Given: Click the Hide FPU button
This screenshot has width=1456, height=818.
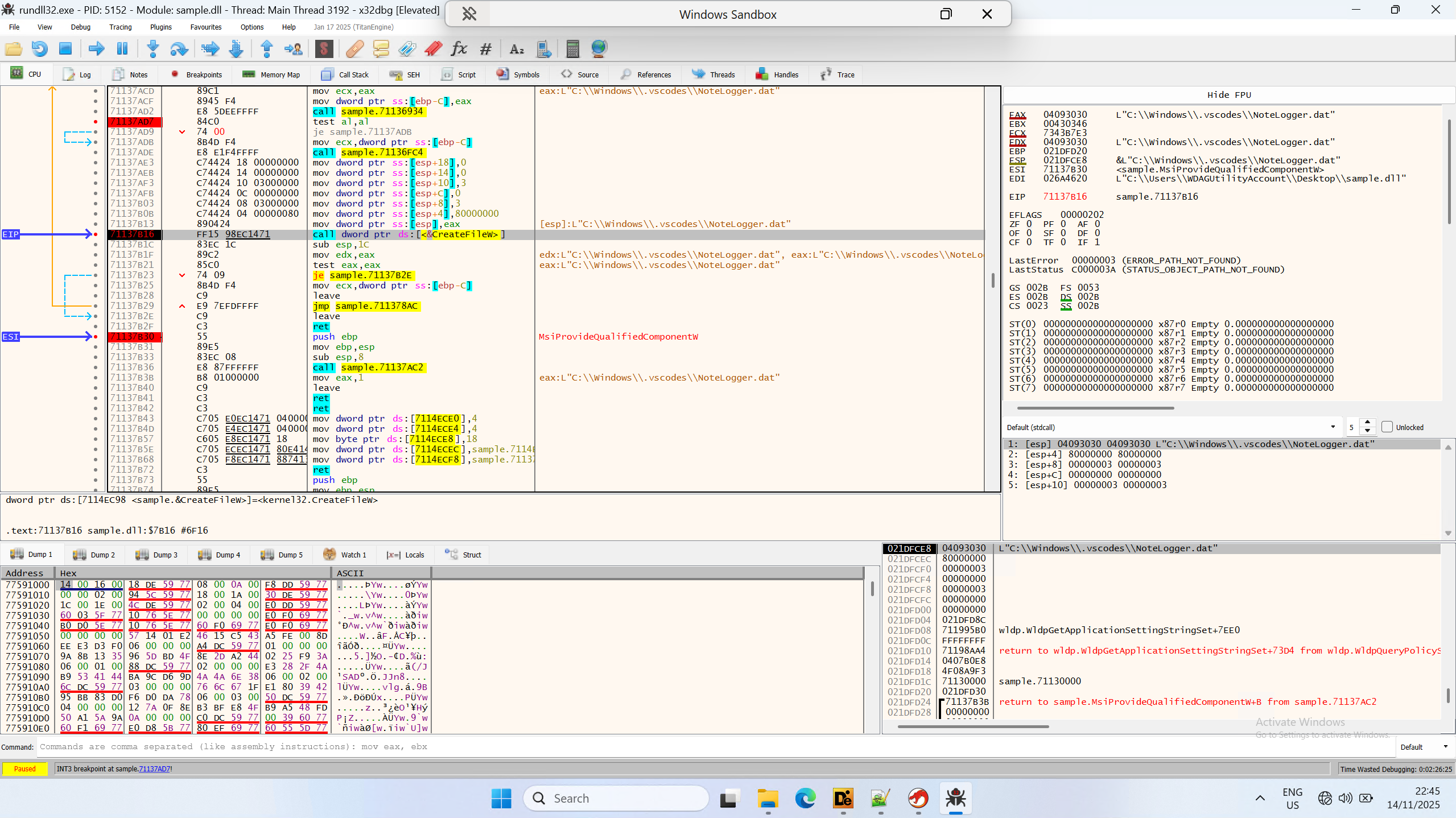Looking at the screenshot, I should click(x=1228, y=95).
